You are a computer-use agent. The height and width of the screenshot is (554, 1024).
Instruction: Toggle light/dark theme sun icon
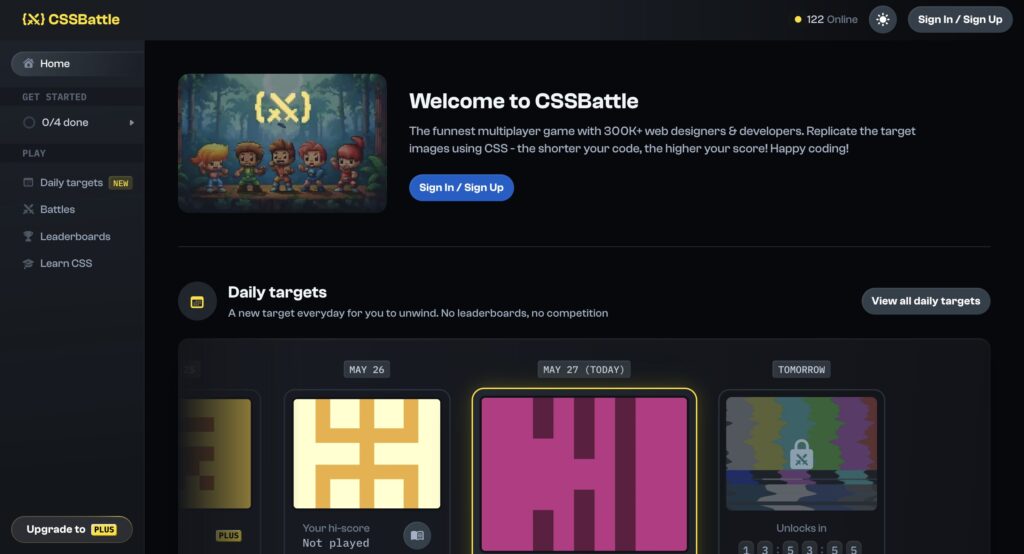tap(882, 20)
